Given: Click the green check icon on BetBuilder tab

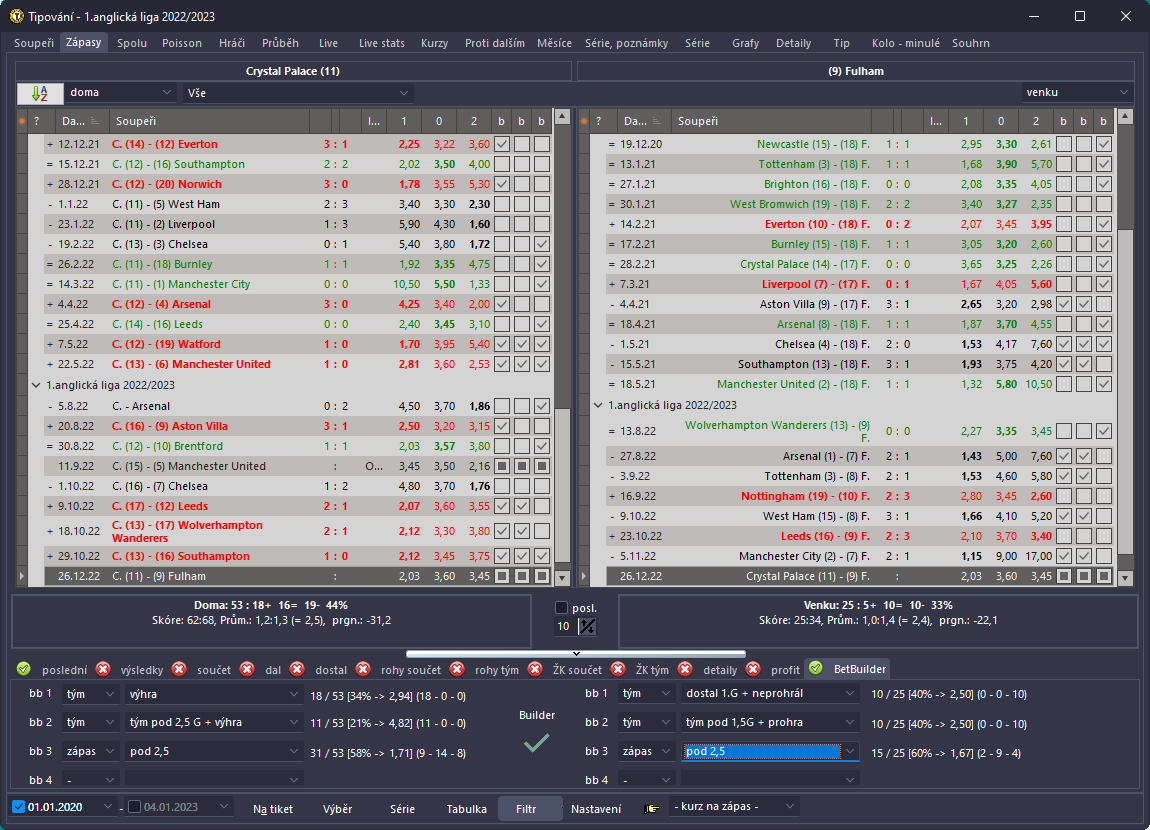Looking at the screenshot, I should tap(816, 668).
